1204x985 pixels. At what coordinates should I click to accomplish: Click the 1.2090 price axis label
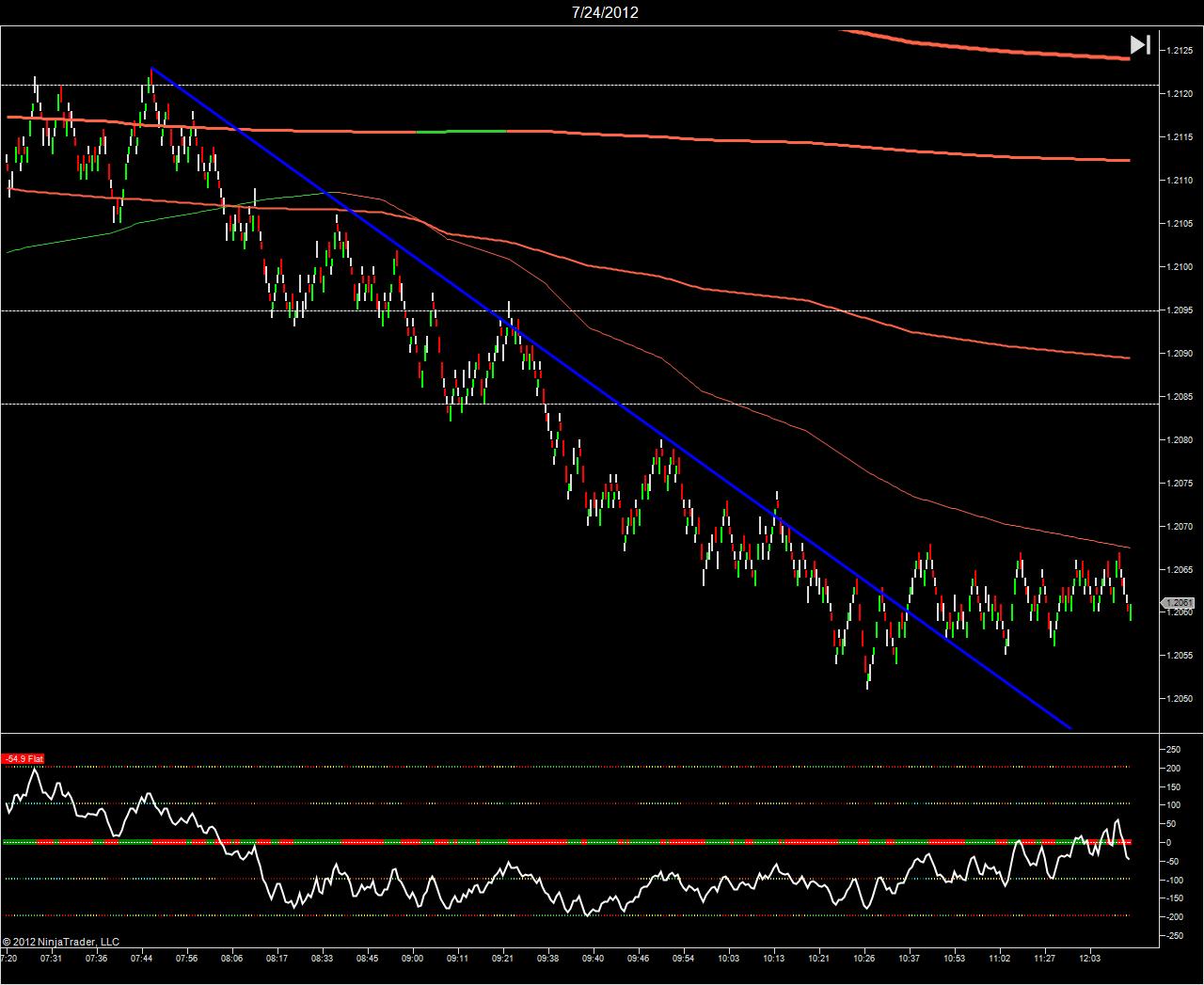(x=1180, y=353)
